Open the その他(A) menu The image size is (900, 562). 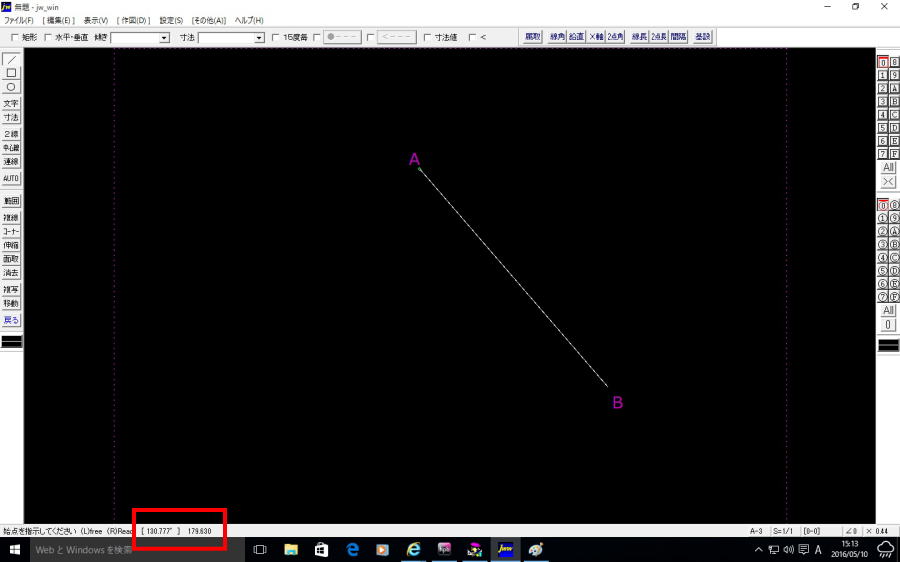tap(209, 20)
